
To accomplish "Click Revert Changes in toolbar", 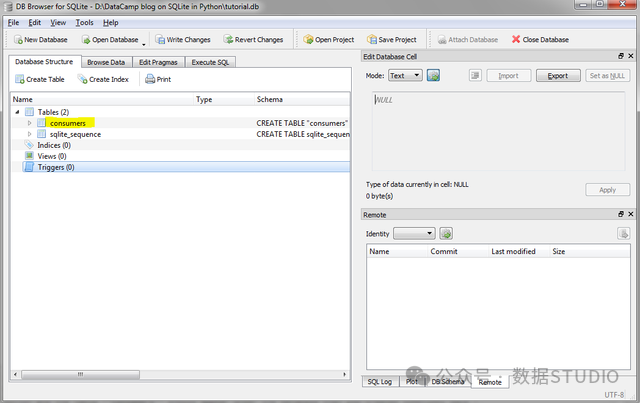I will pyautogui.click(x=253, y=40).
